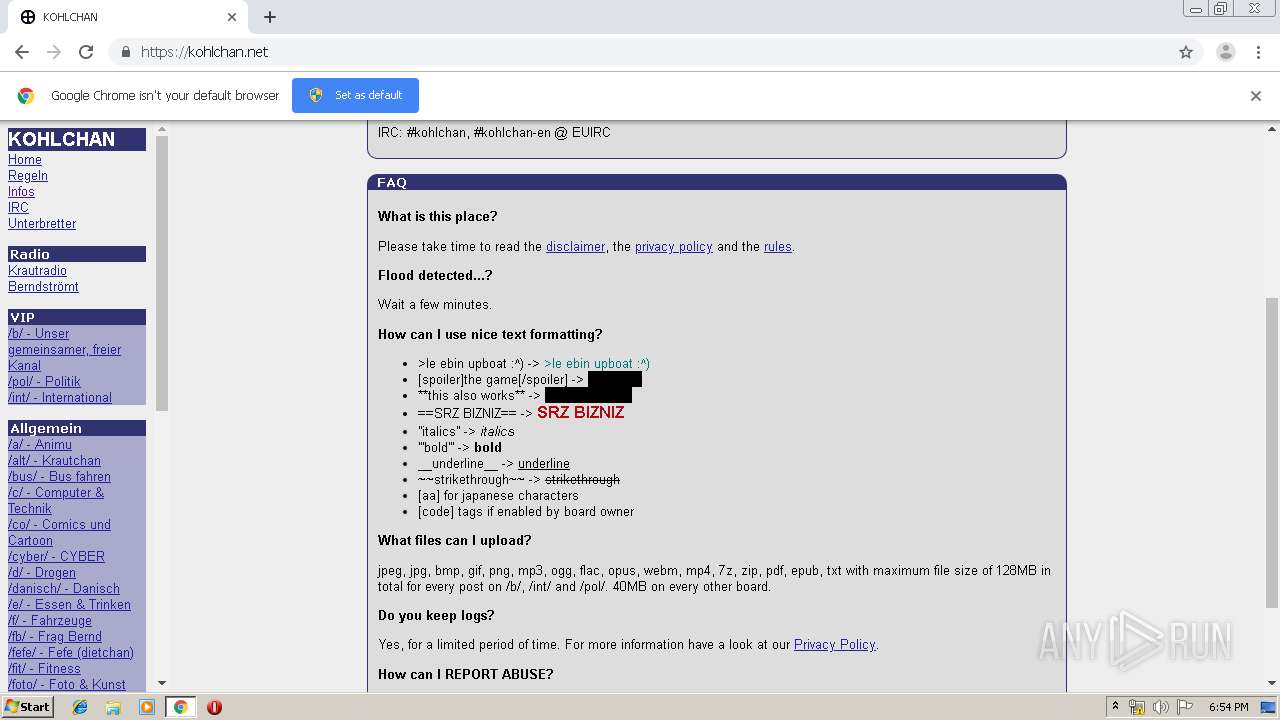Open the /fb/ - Frag Bernd board

[55, 637]
